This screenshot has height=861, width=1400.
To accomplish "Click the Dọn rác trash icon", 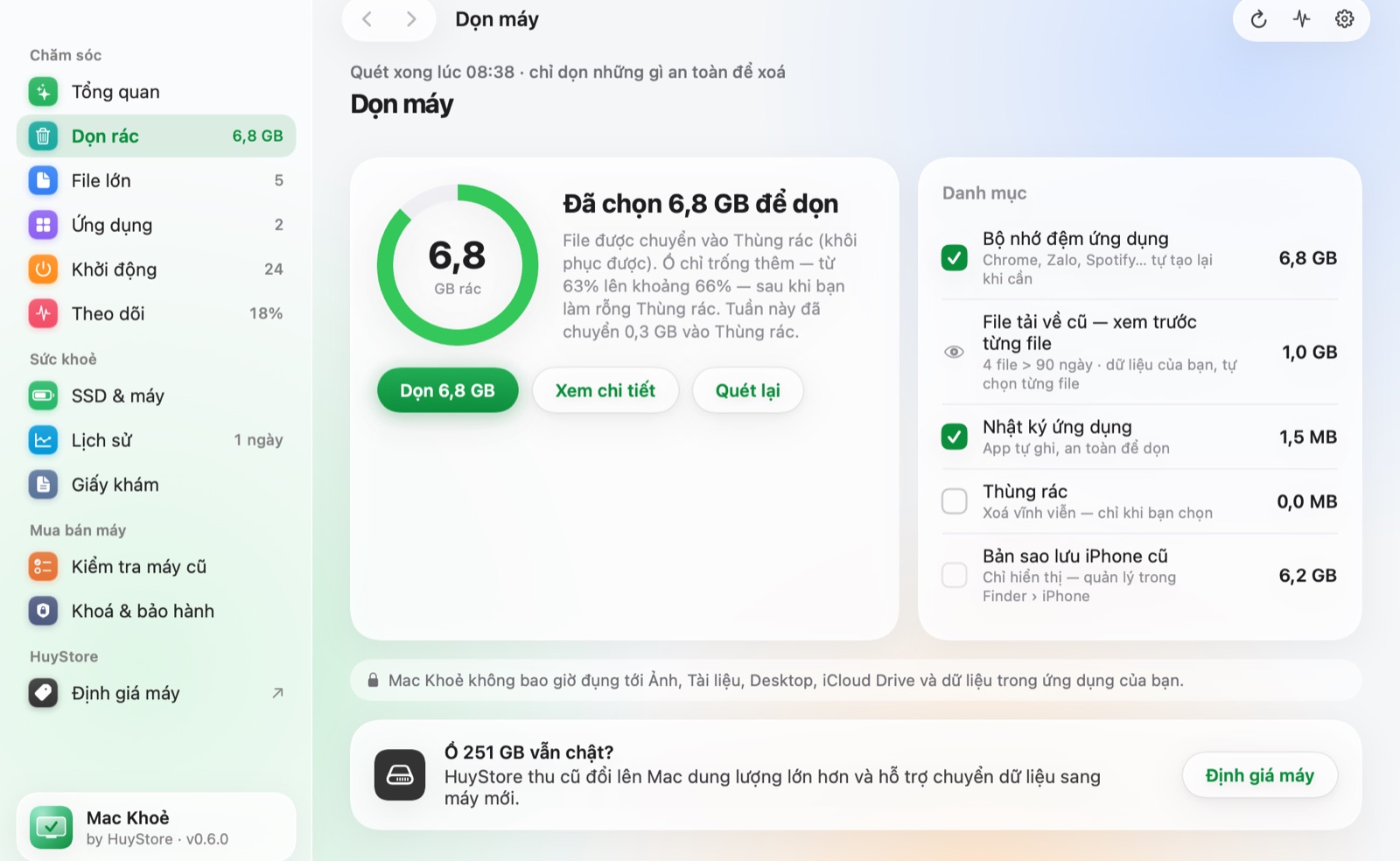I will click(43, 136).
